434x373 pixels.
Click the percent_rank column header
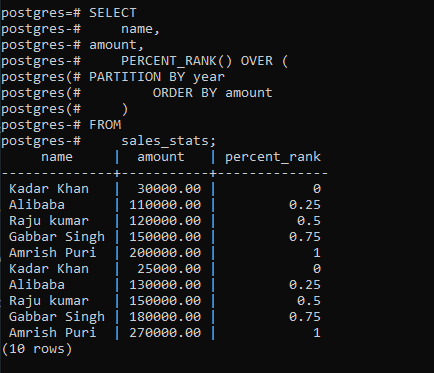[273, 157]
